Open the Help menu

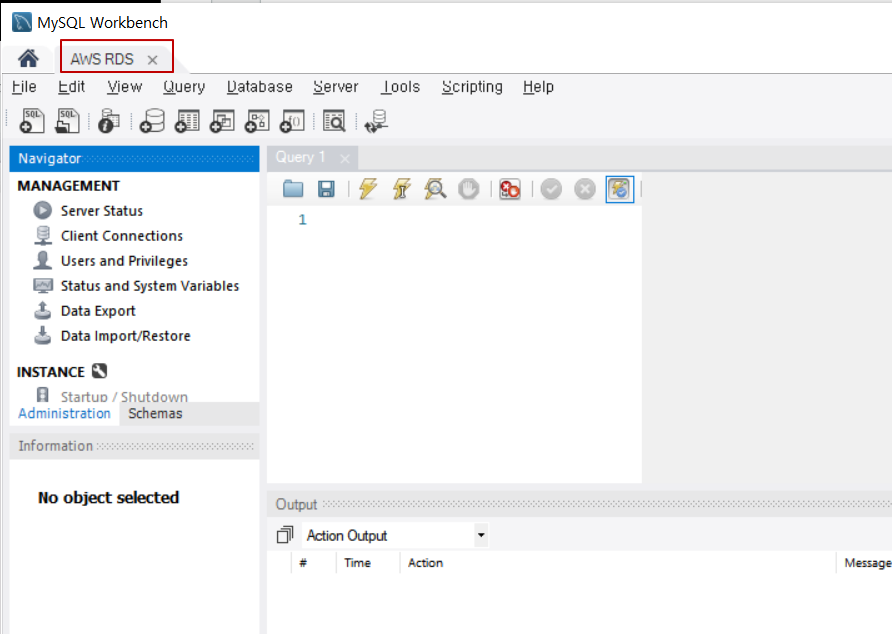pos(538,87)
